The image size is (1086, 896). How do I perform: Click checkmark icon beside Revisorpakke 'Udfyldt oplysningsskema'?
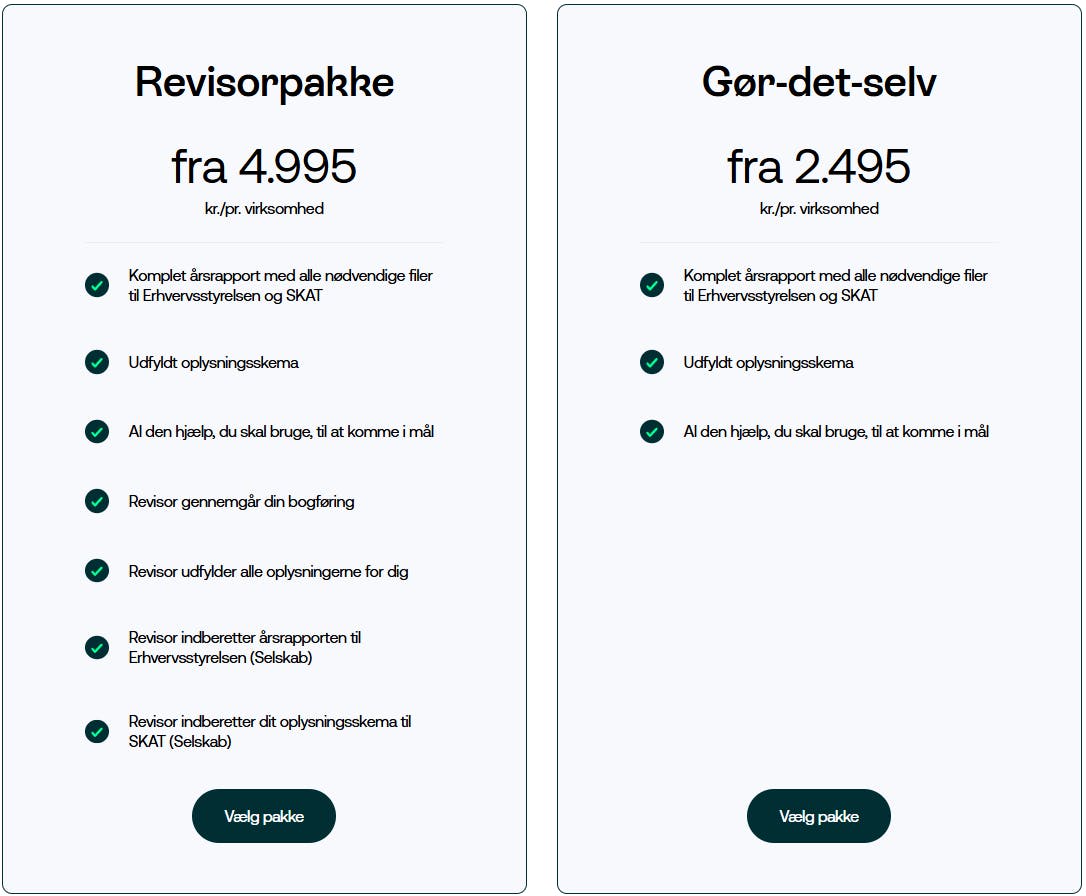point(97,362)
